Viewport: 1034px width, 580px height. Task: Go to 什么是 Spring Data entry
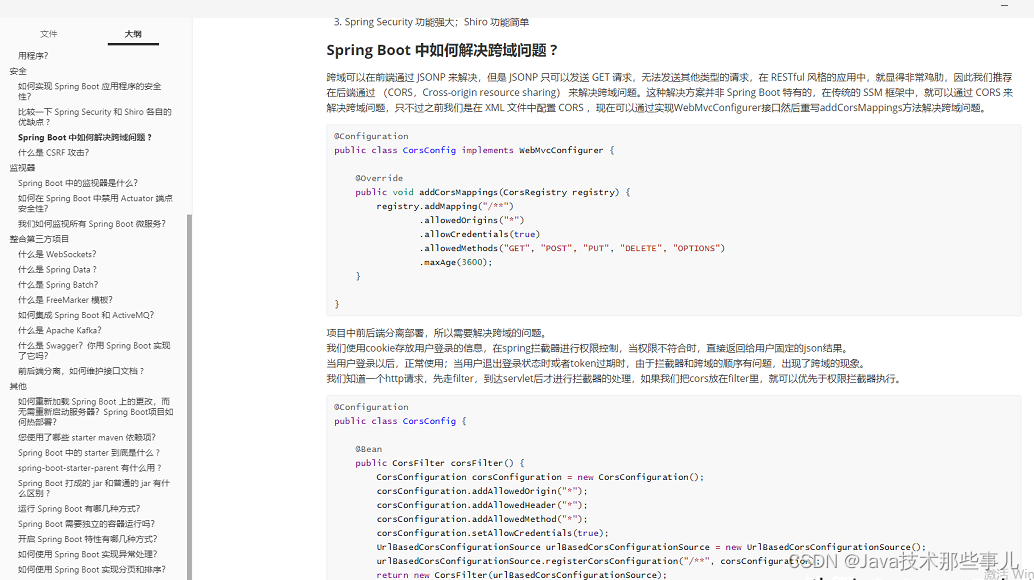coord(57,270)
